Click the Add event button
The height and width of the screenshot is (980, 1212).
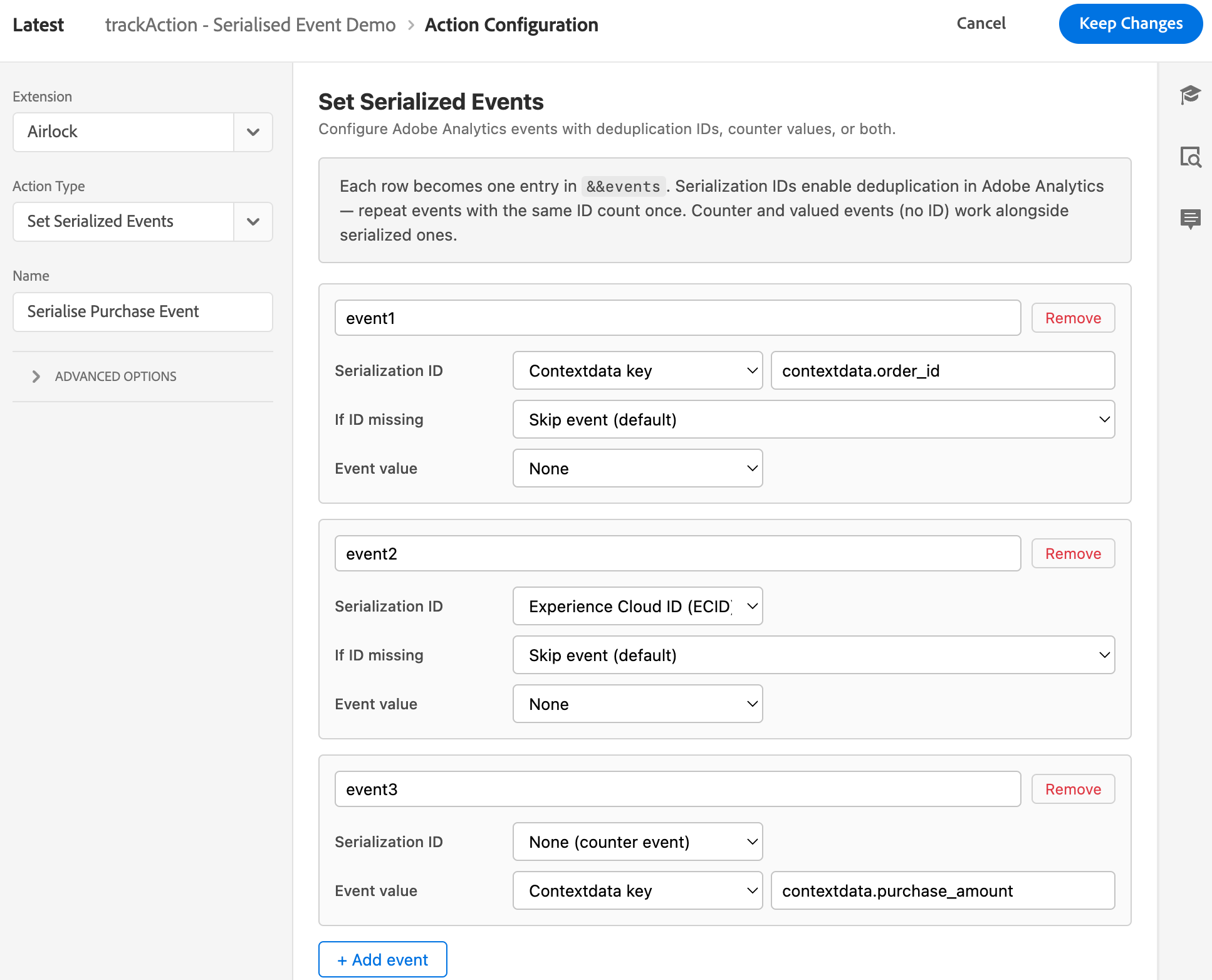[x=382, y=959]
